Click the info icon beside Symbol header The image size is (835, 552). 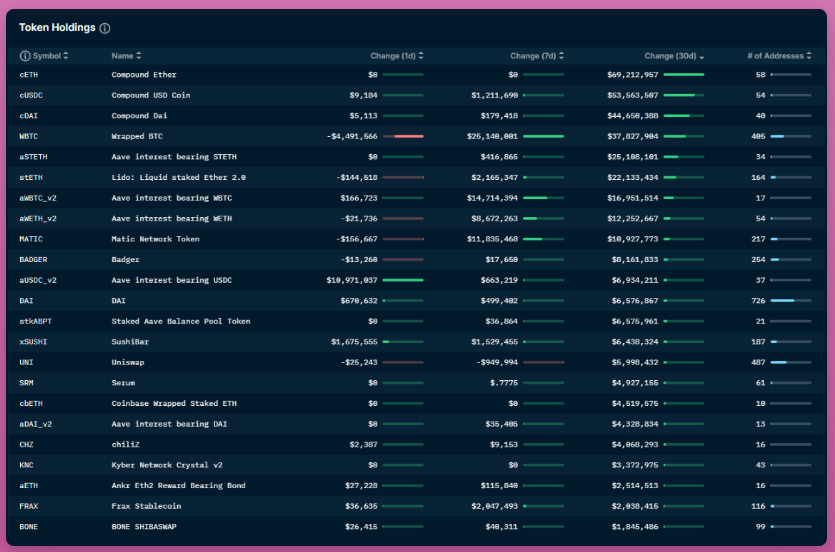[x=24, y=56]
